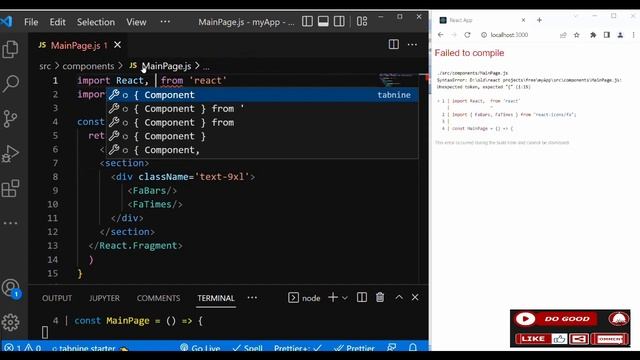This screenshot has height=360, width=640.
Task: Click the Prettier+ status bar item
Action: (298, 348)
